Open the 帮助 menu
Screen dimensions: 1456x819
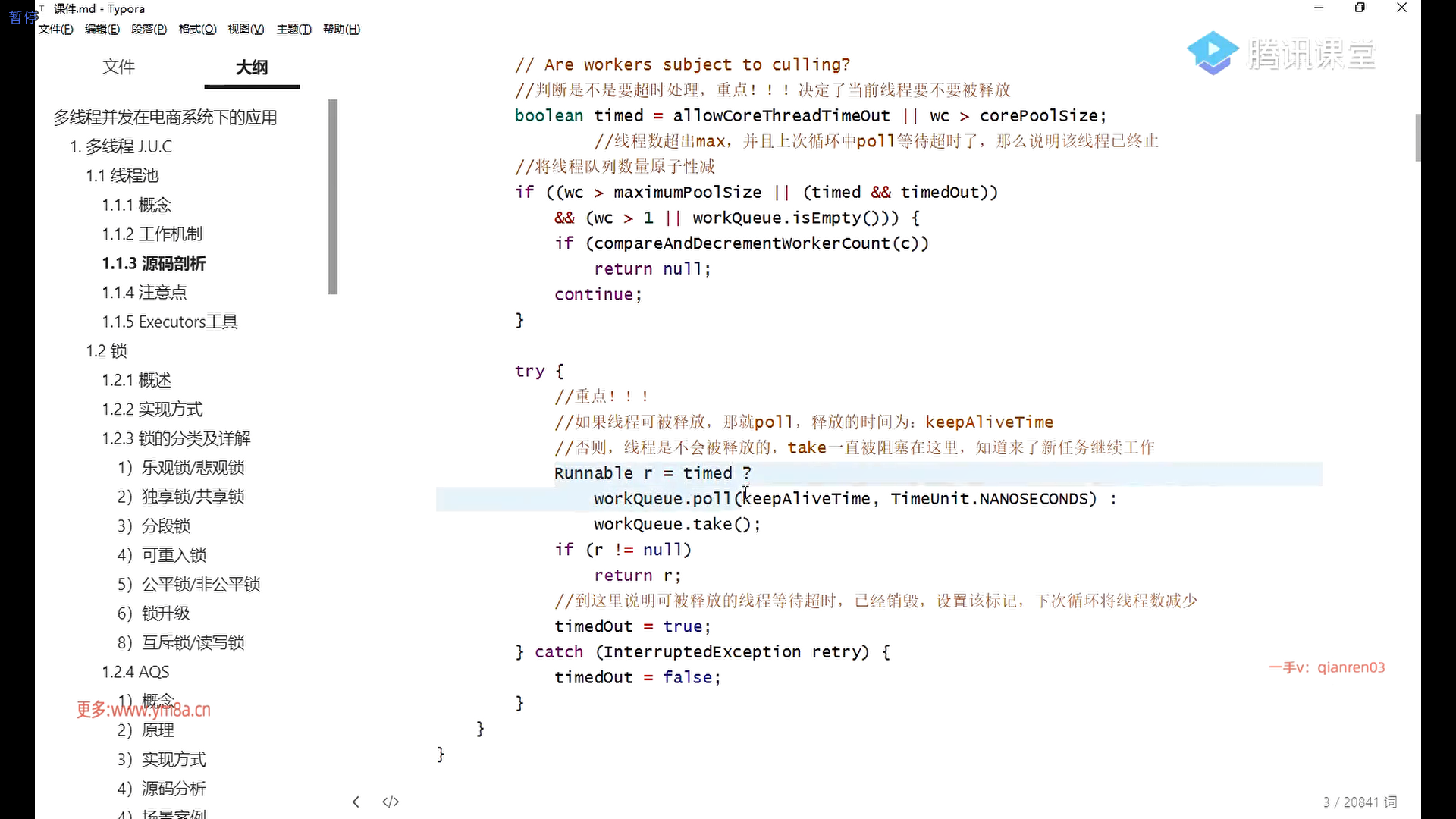[341, 29]
